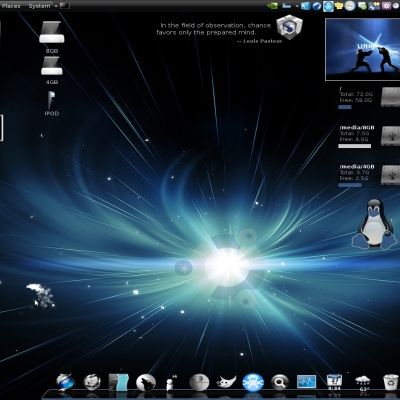Launch the howling wolf dock icon

[146, 382]
